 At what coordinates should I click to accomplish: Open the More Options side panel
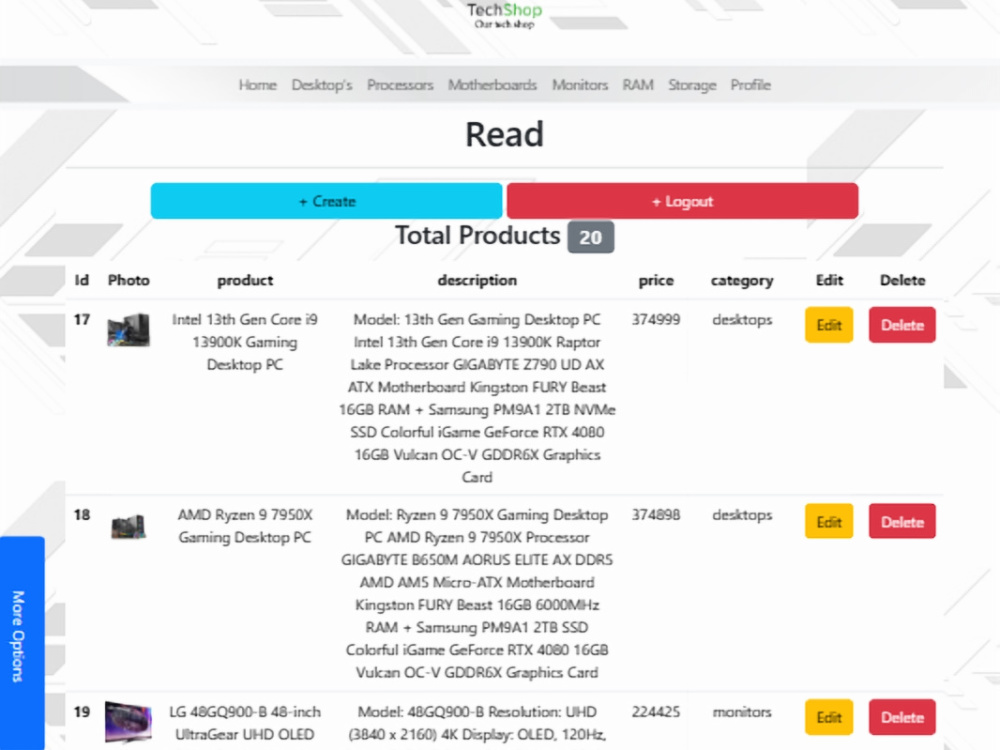(22, 643)
